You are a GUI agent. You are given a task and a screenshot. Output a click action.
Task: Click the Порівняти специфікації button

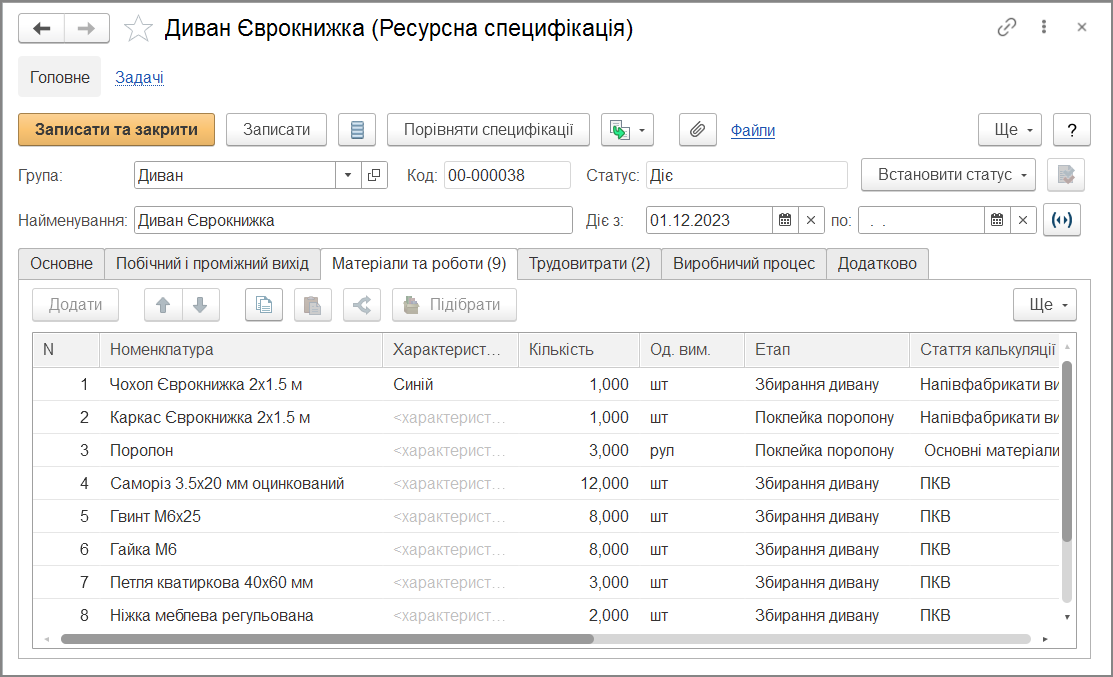point(488,130)
